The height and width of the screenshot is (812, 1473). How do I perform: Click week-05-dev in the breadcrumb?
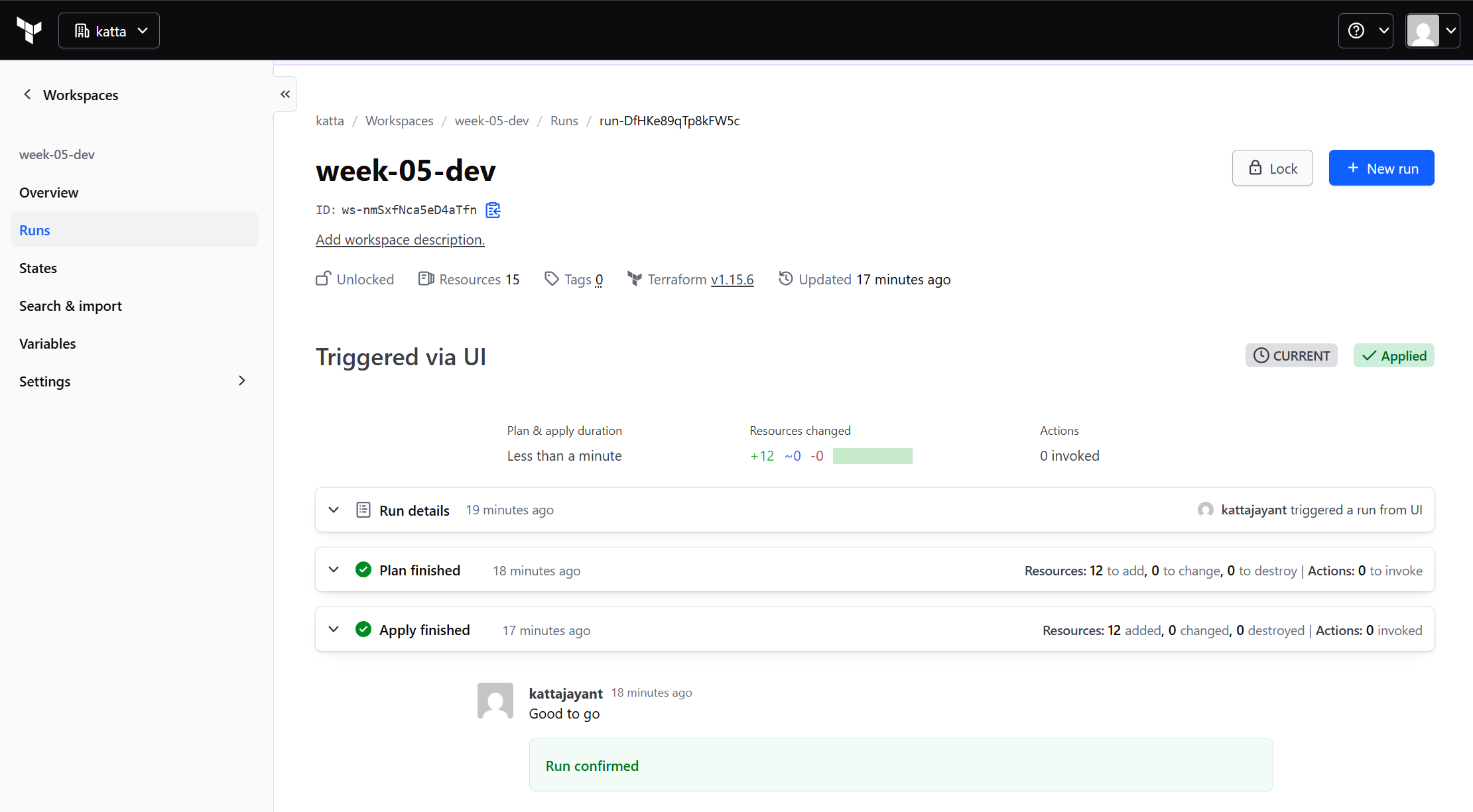(491, 121)
